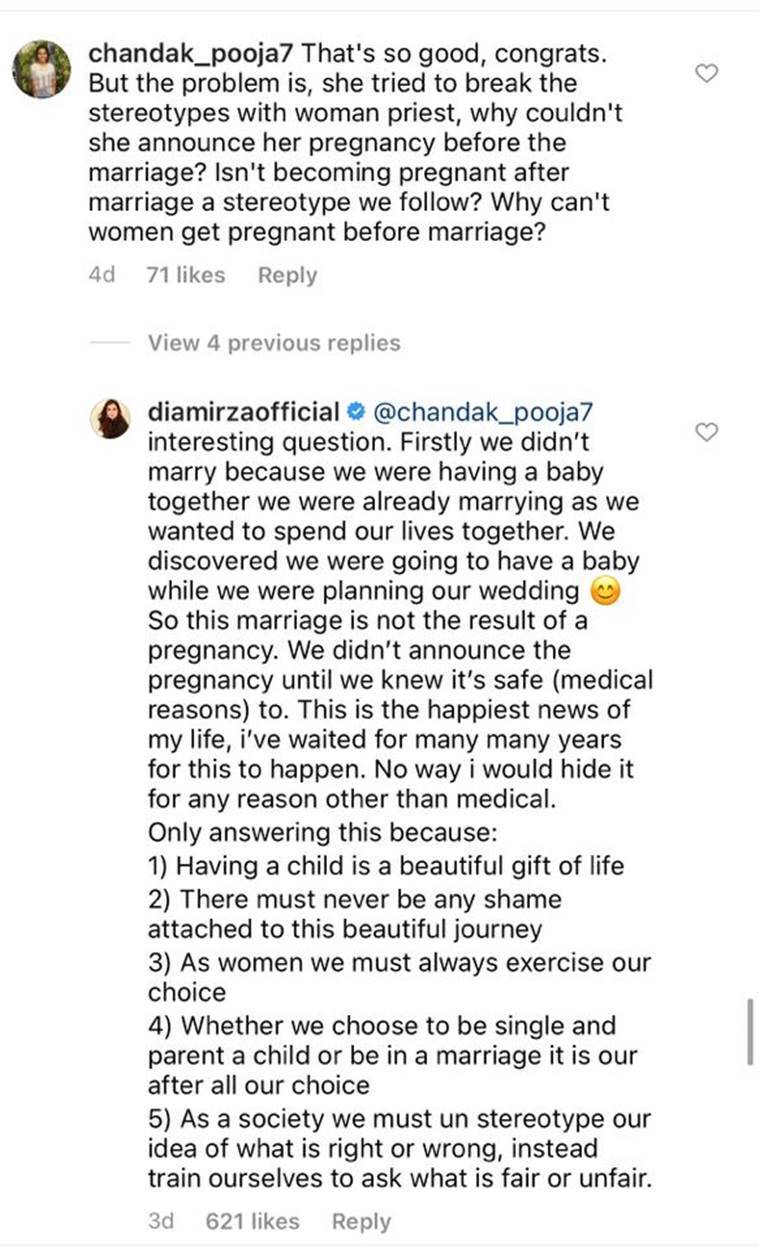Click the scrollbar thumb on the right edge
The image size is (759, 1247).
click(x=750, y=1030)
